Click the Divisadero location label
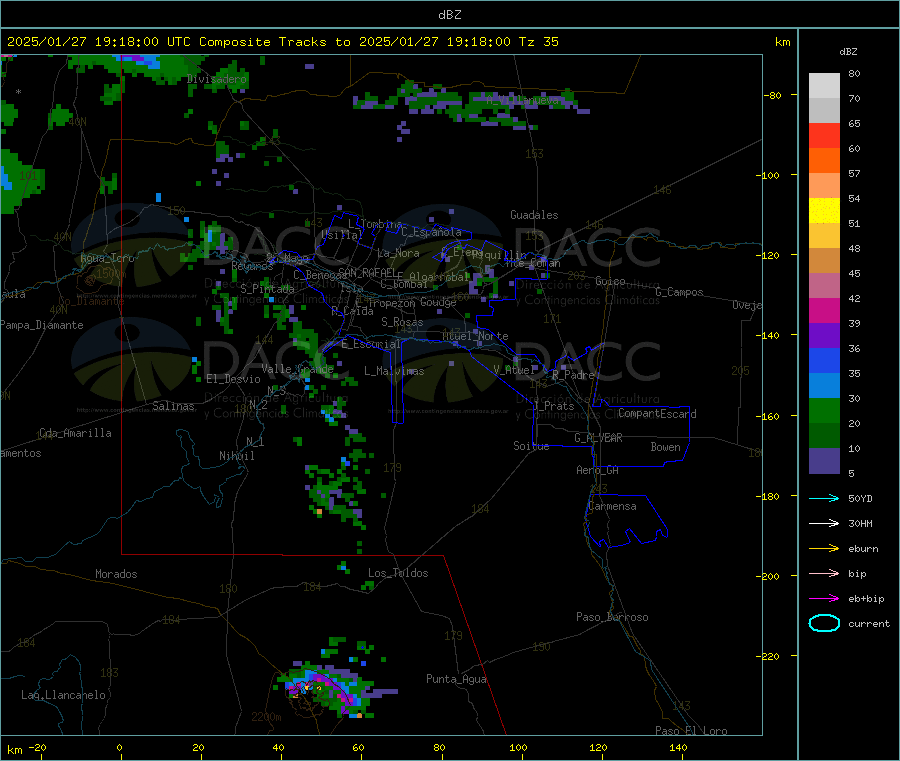Screen dimensions: 900x761 point(217,79)
